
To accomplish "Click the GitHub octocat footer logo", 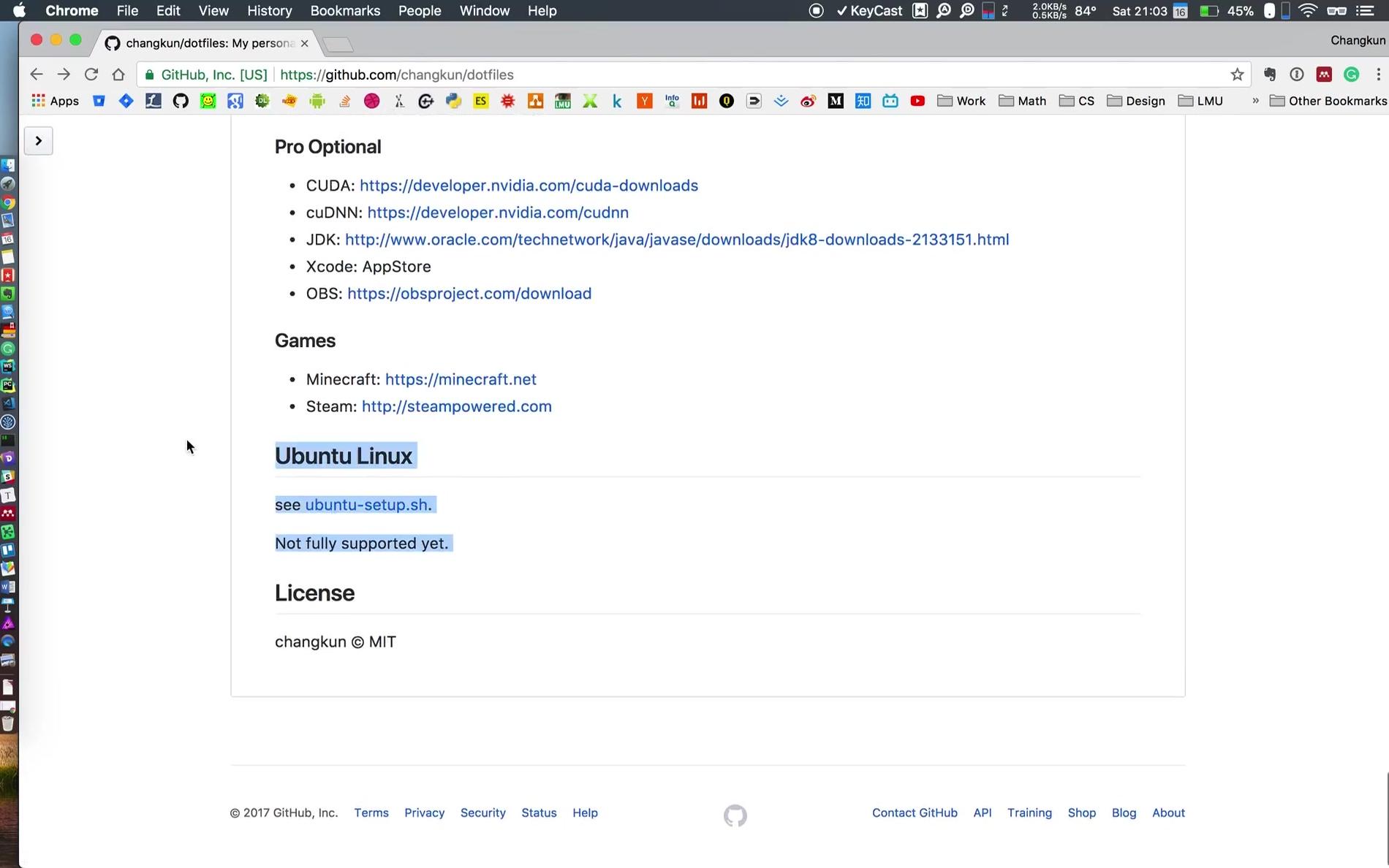I will (735, 815).
